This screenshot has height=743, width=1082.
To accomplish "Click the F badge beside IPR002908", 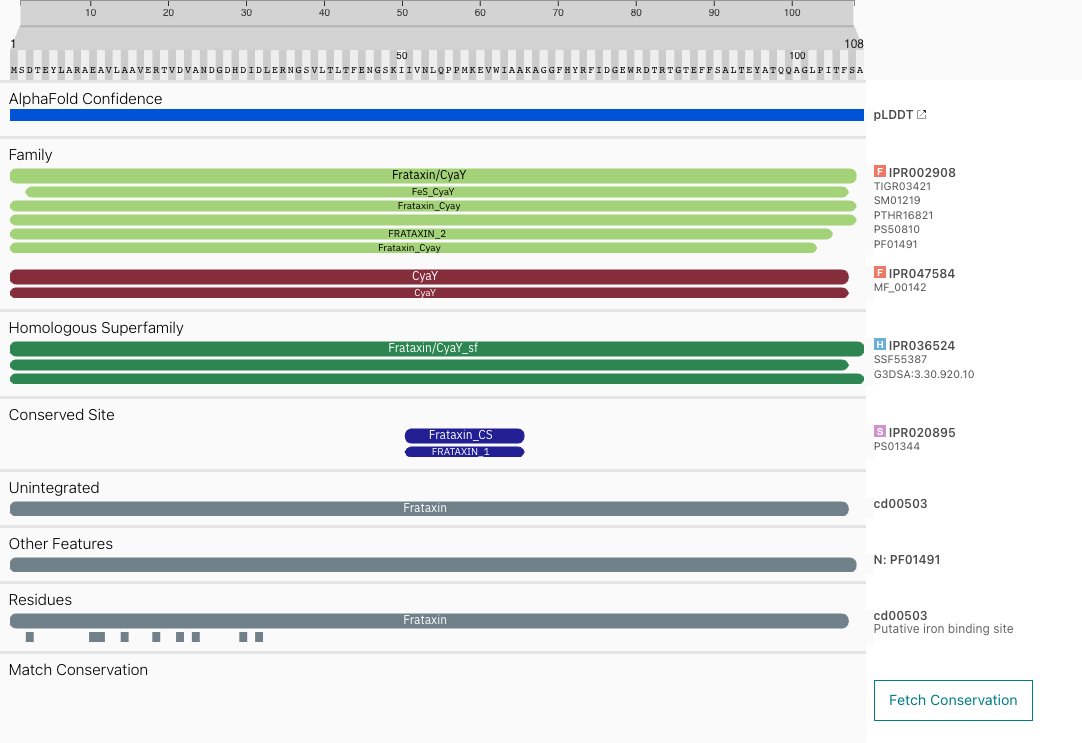I will click(x=880, y=171).
